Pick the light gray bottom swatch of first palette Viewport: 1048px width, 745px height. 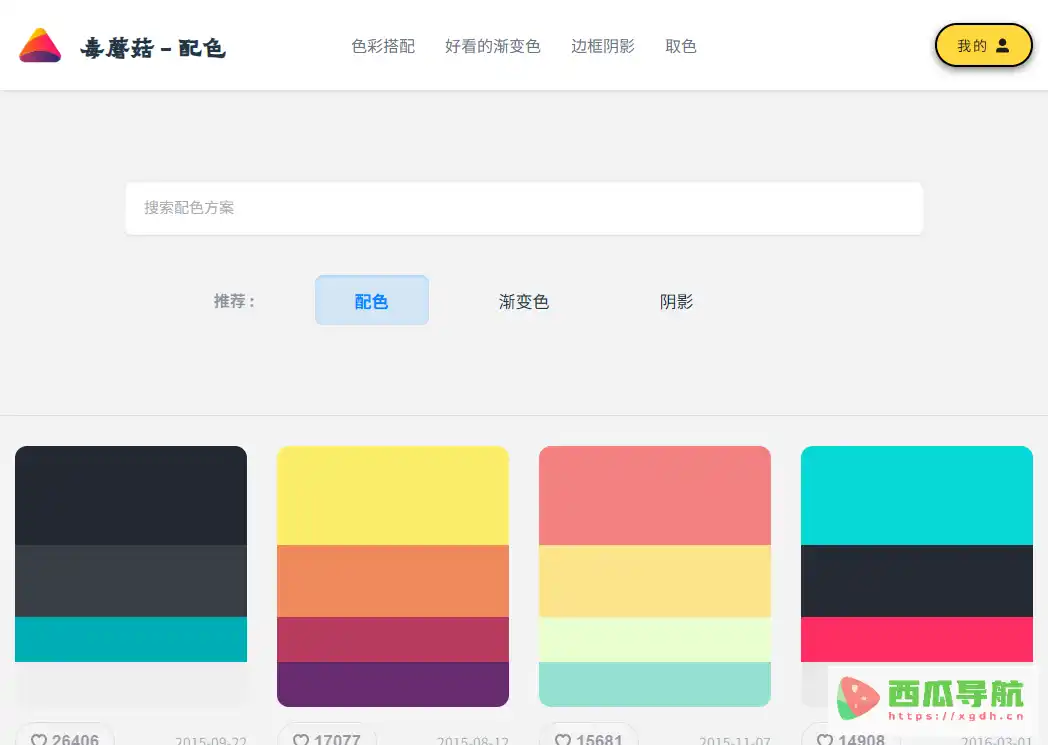point(131,684)
